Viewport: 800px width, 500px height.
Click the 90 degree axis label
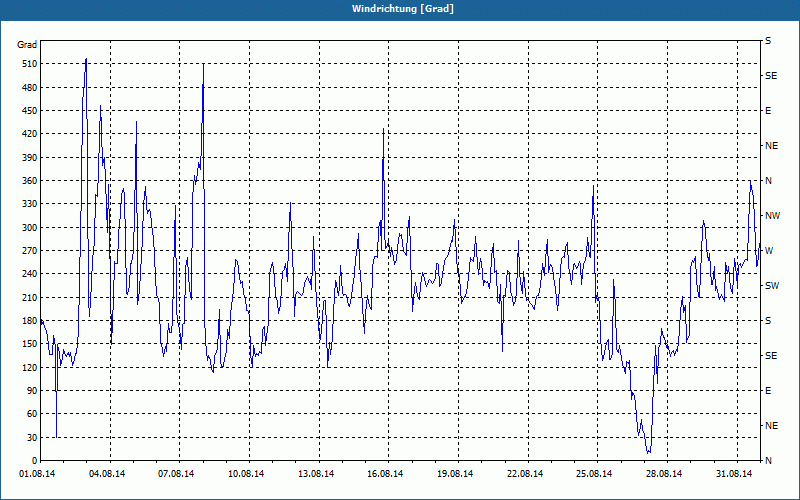tap(32, 391)
